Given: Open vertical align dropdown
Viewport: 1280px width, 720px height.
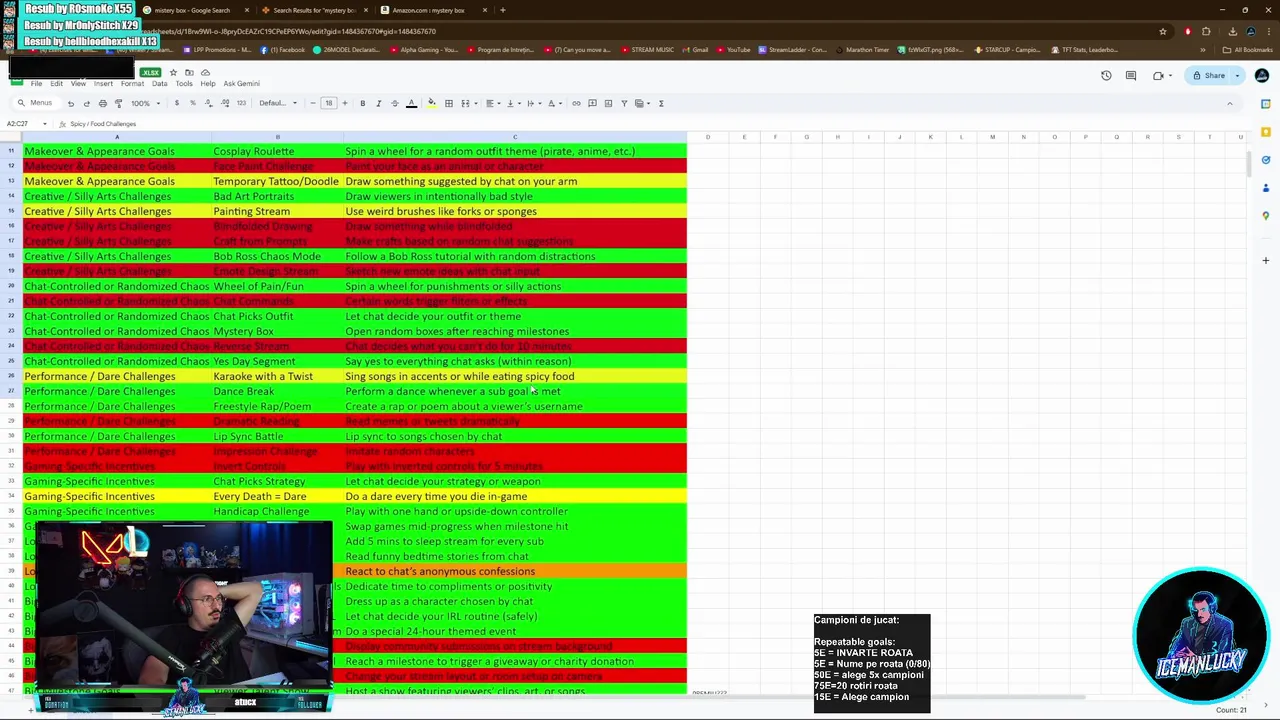Looking at the screenshot, I should click(x=513, y=103).
